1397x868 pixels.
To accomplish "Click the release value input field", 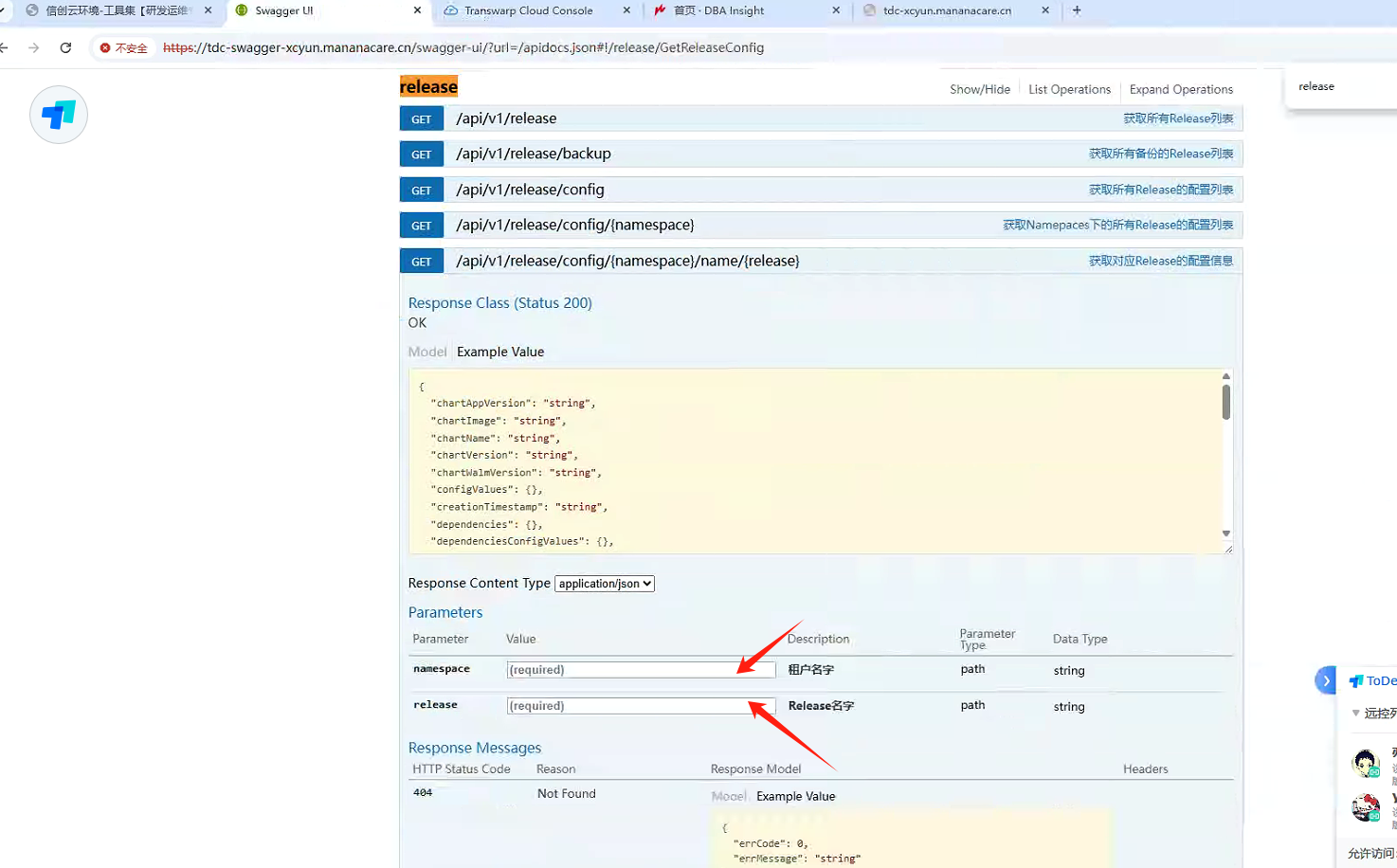I will pos(641,706).
